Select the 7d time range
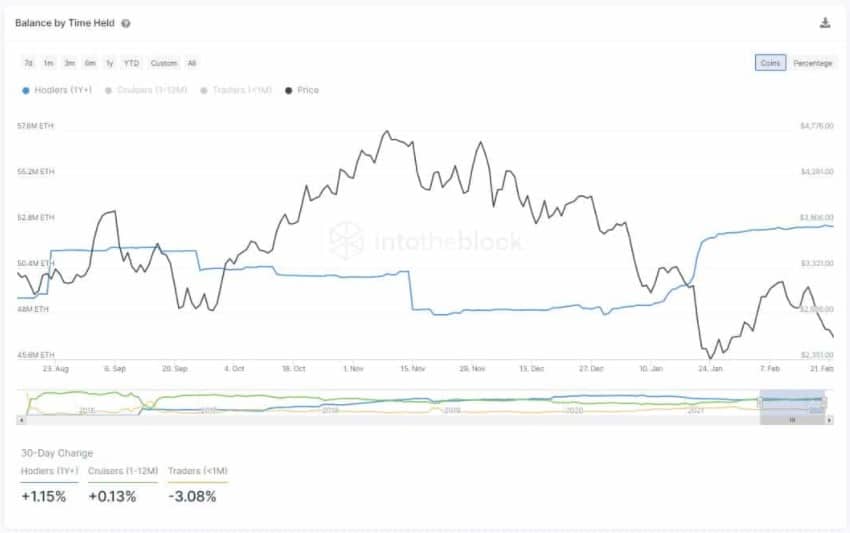850x533 pixels. coord(28,63)
